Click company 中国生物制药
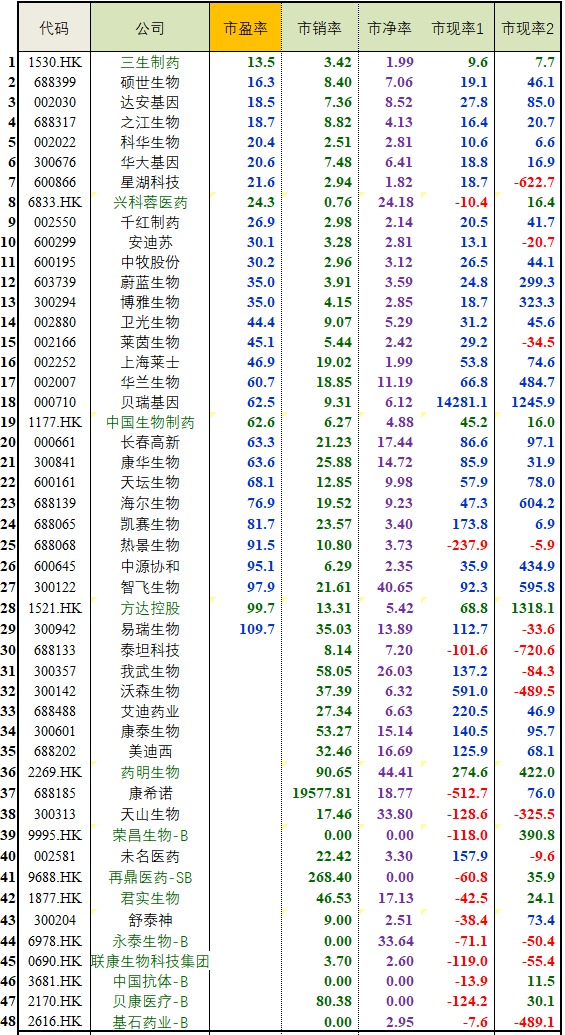 click(150, 422)
